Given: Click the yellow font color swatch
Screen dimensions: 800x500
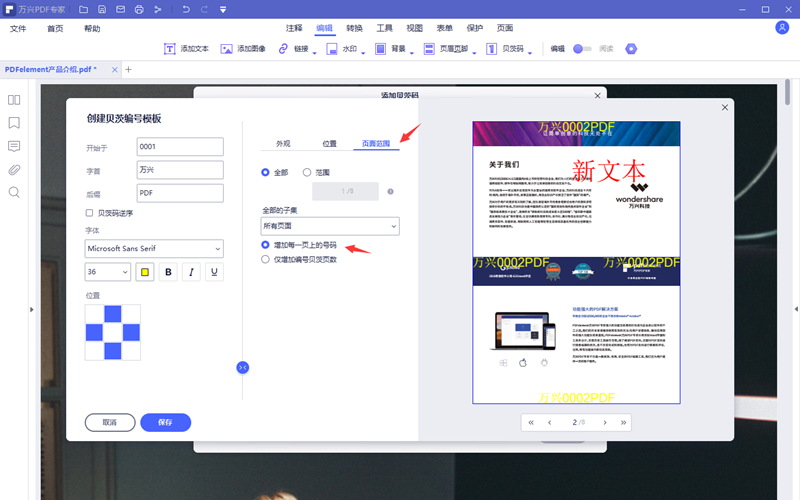Looking at the screenshot, I should (x=145, y=272).
